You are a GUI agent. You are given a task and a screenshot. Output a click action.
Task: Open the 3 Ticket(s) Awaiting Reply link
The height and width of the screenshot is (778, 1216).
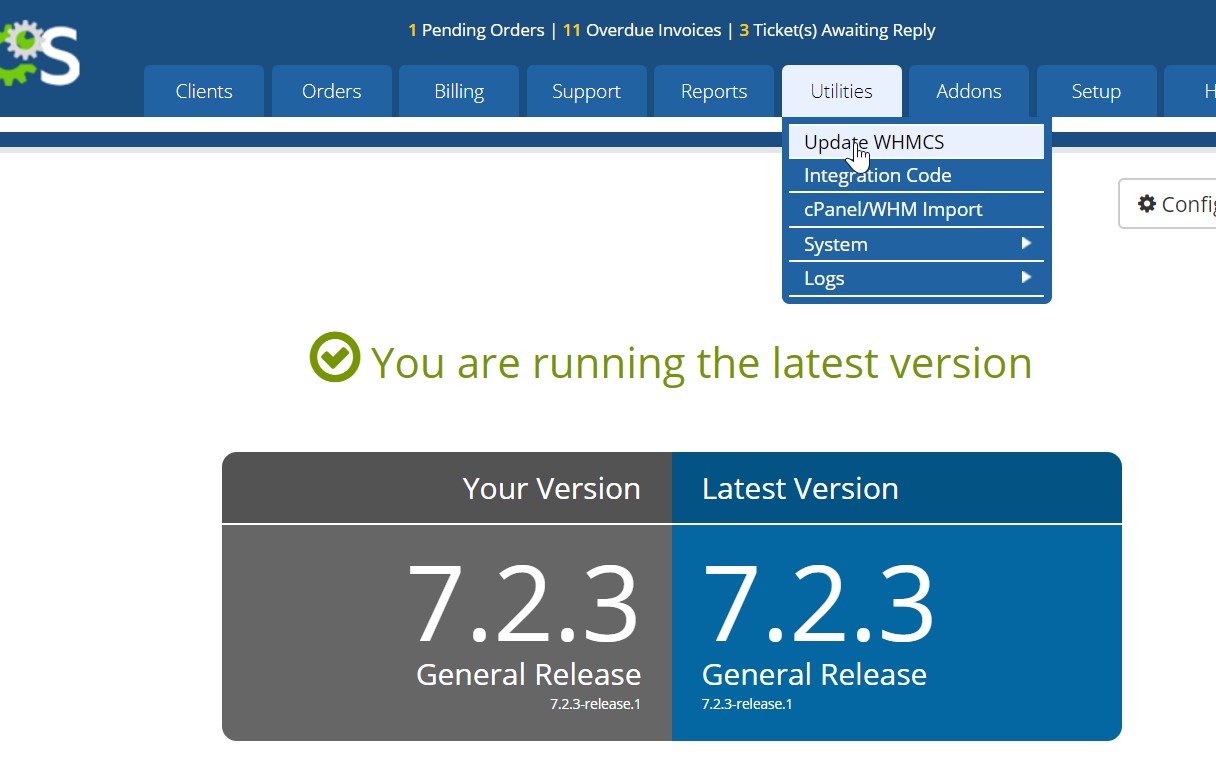(x=838, y=30)
